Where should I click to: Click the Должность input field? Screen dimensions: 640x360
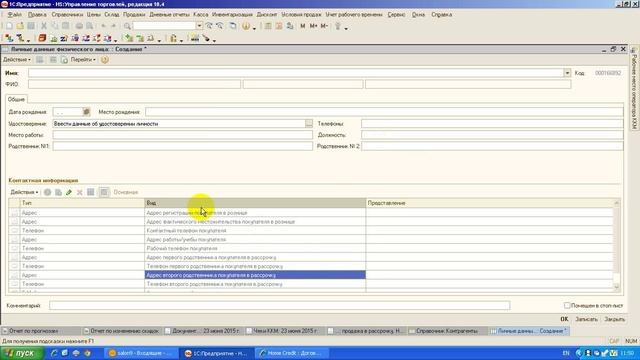[x=492, y=135]
